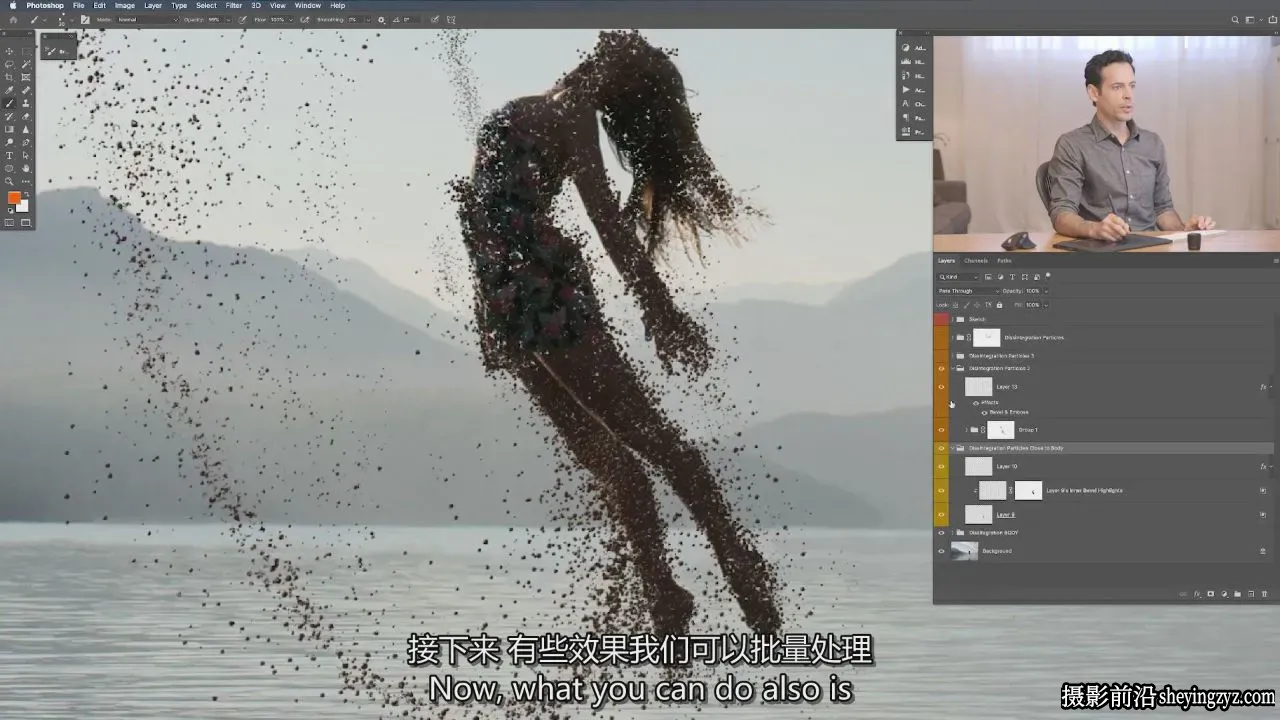1280x720 pixels.
Task: Expand the Sketch group
Action: (952, 319)
